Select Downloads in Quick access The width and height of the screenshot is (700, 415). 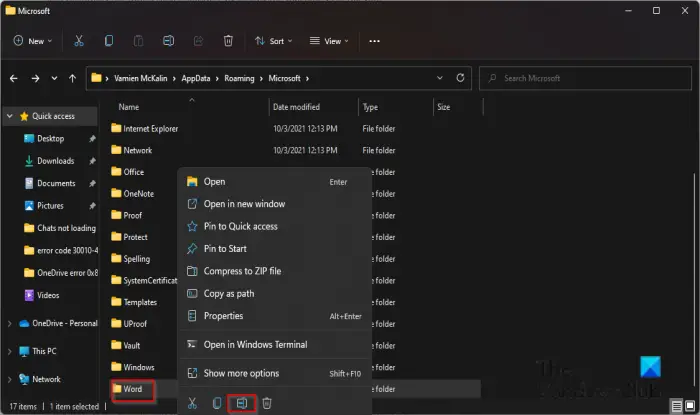click(55, 161)
